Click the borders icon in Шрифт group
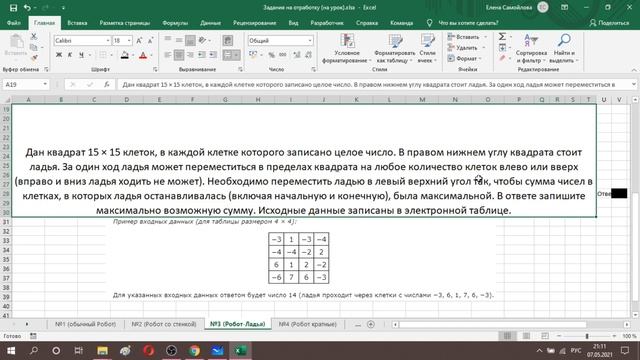640x360 pixels. [x=103, y=55]
